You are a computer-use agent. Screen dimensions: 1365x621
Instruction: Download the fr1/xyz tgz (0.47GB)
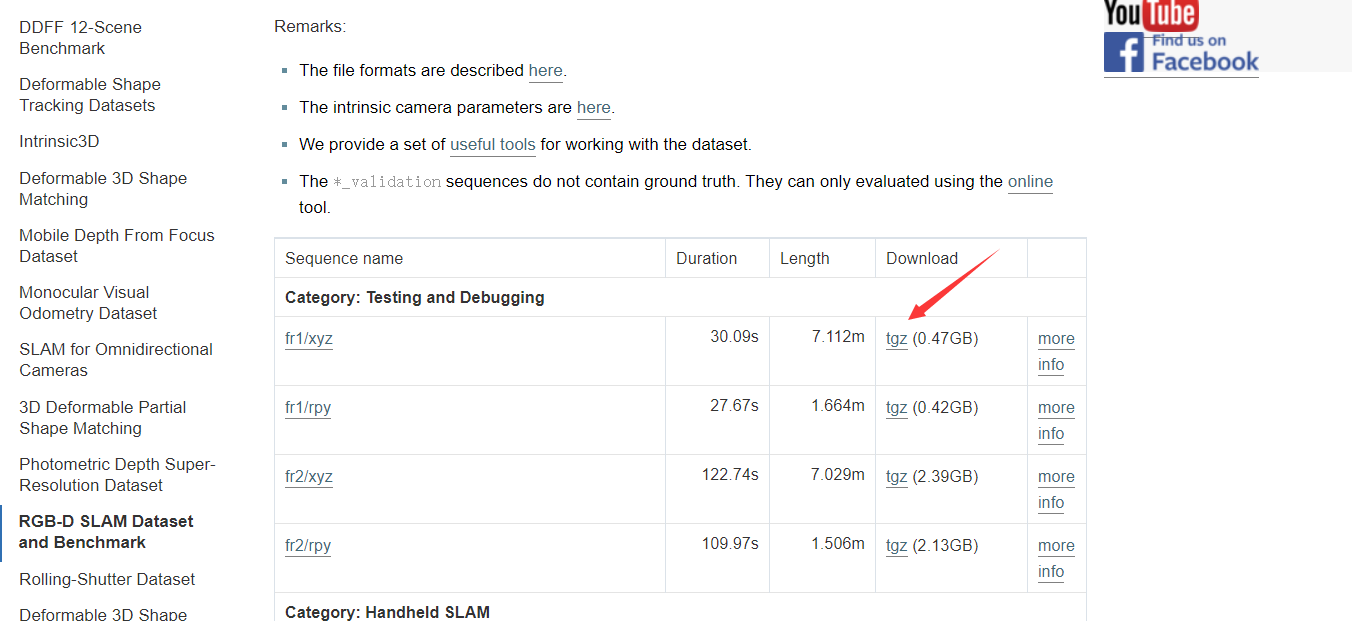tap(897, 339)
